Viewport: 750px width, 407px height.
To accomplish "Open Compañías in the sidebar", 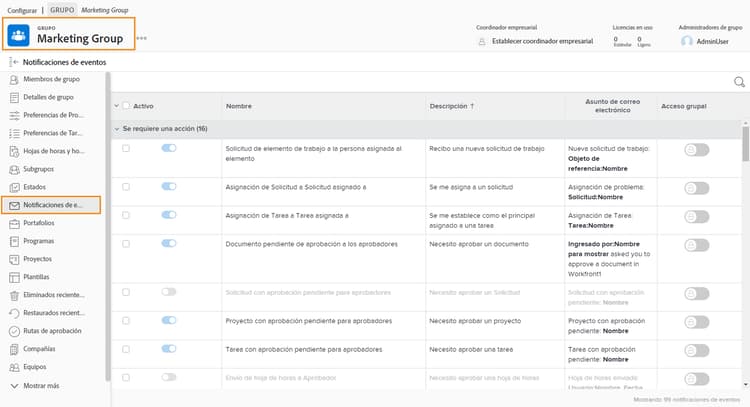I will point(39,349).
